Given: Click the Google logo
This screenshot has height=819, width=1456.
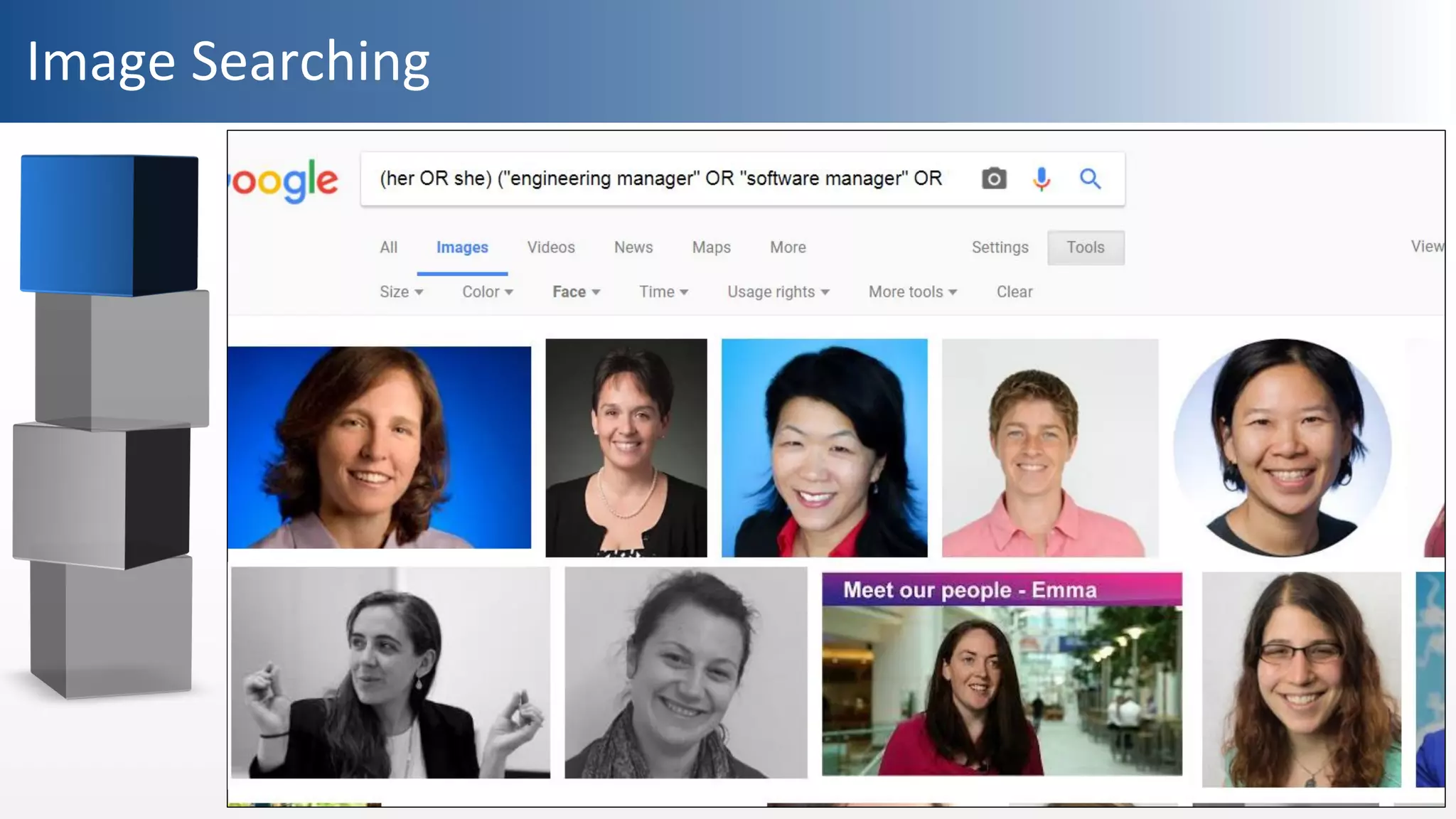Looking at the screenshot, I should click(x=284, y=181).
